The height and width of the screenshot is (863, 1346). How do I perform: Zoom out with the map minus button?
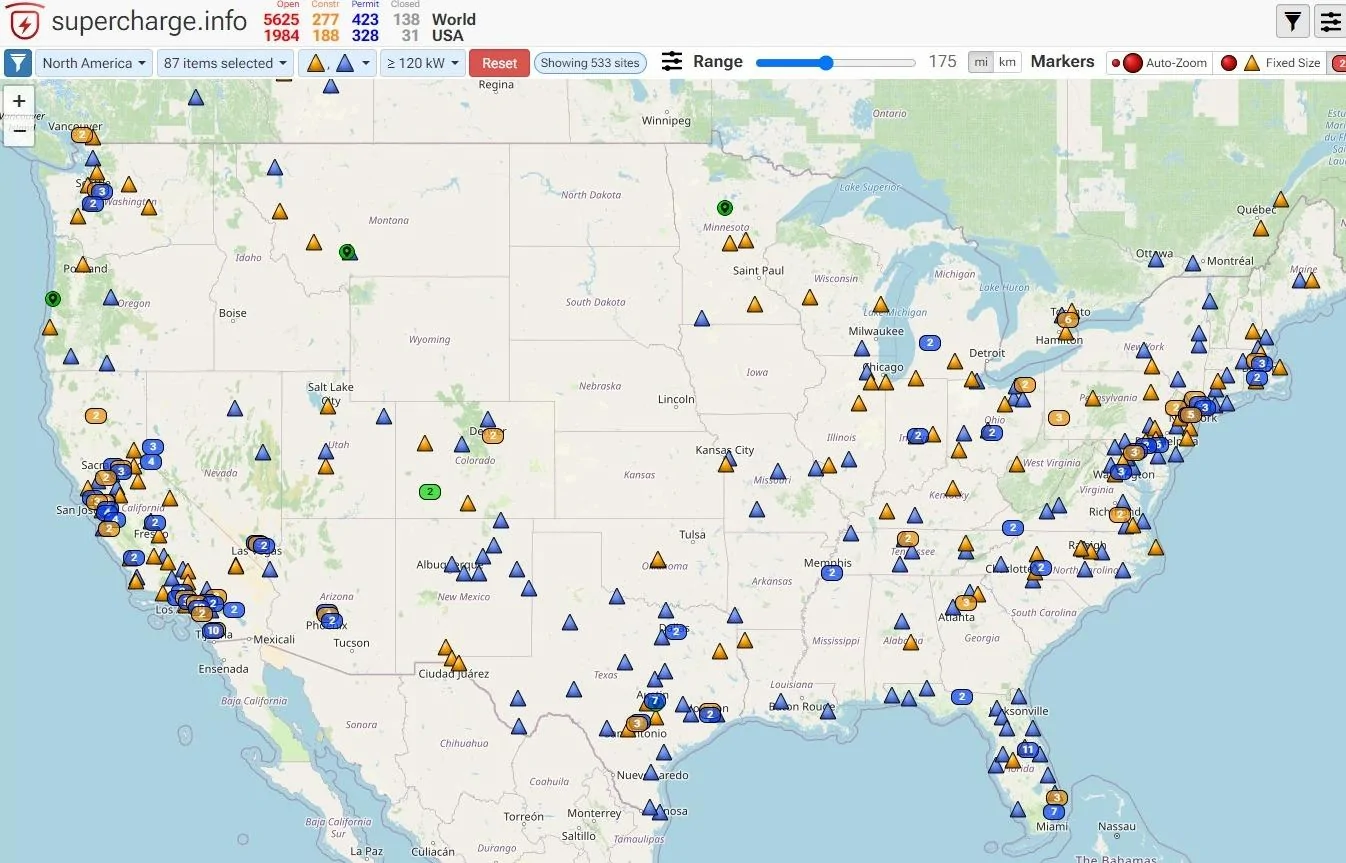pos(19,131)
